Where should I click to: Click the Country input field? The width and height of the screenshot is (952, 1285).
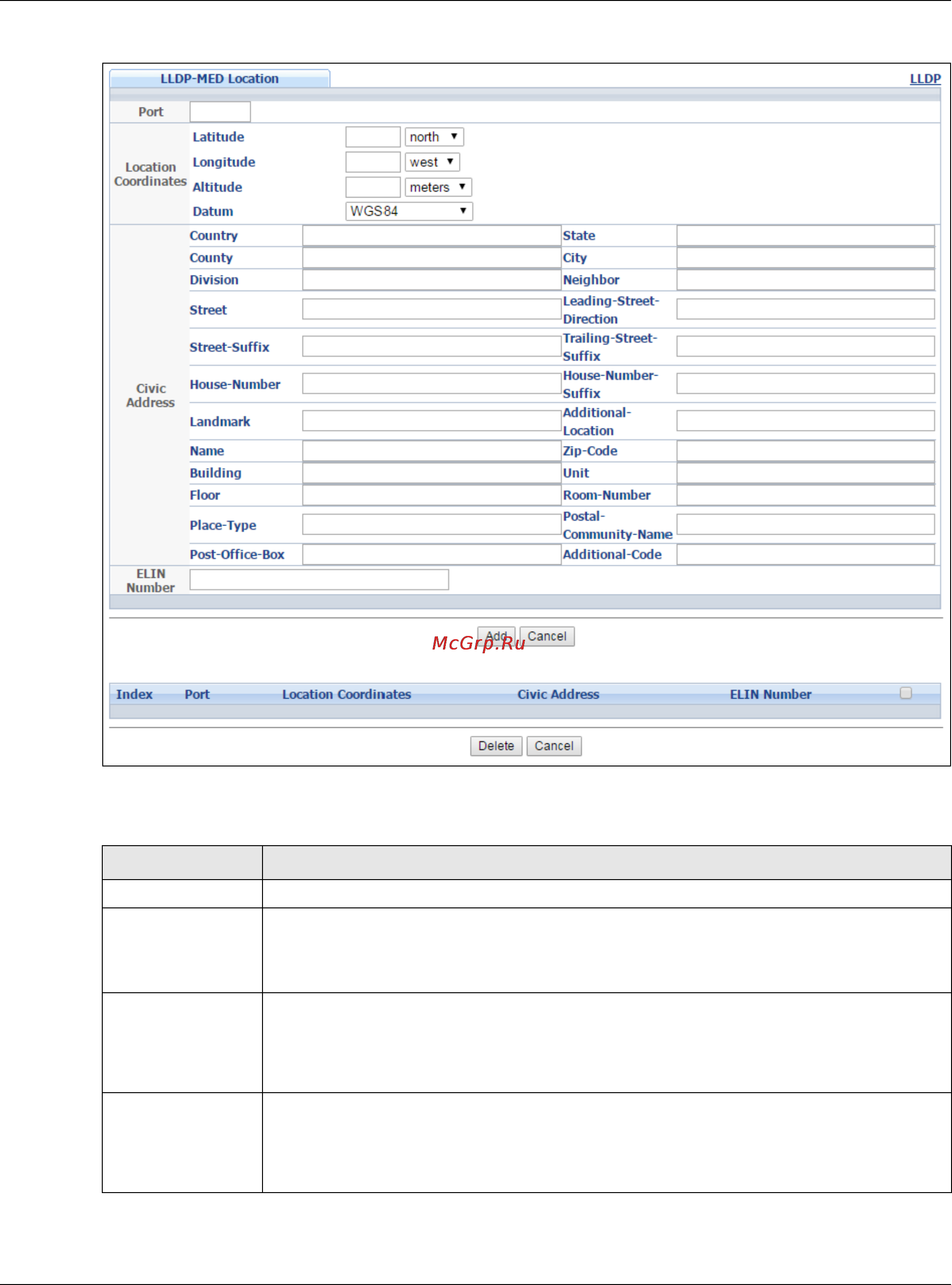coord(432,236)
